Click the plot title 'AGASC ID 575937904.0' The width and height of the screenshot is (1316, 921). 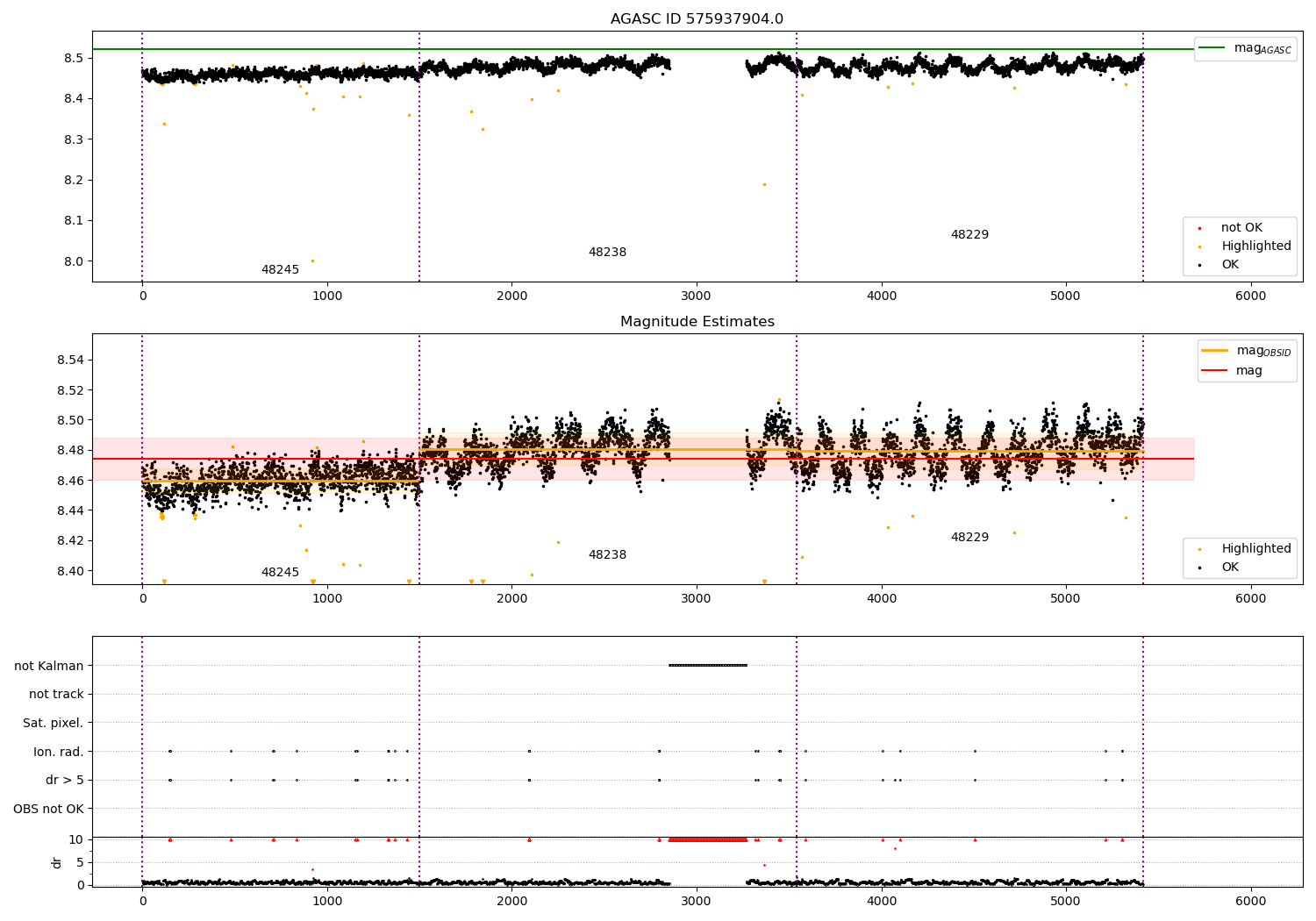pos(697,19)
